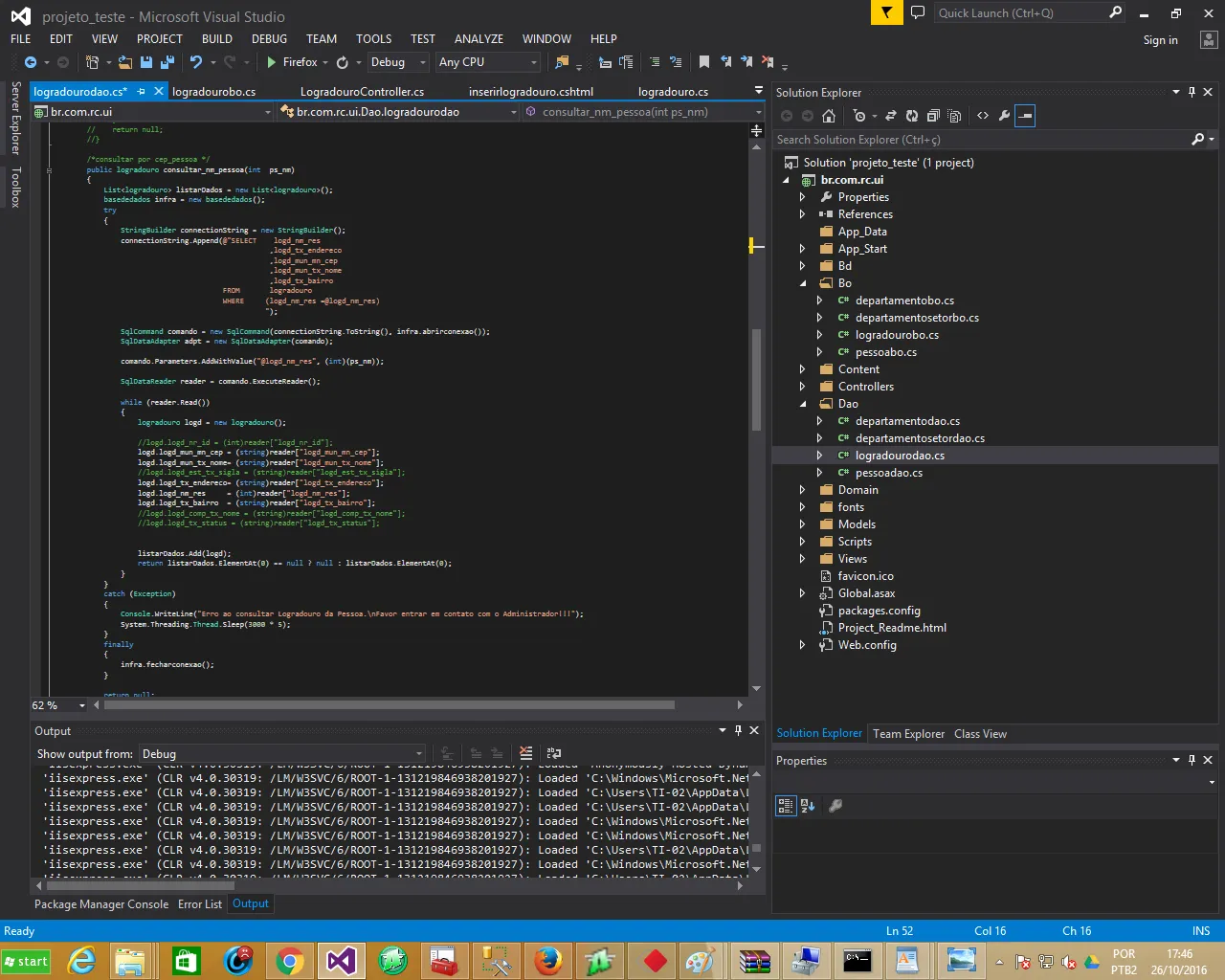Expand the Controllers folder node
Image resolution: width=1225 pixels, height=980 pixels.
coord(802,387)
